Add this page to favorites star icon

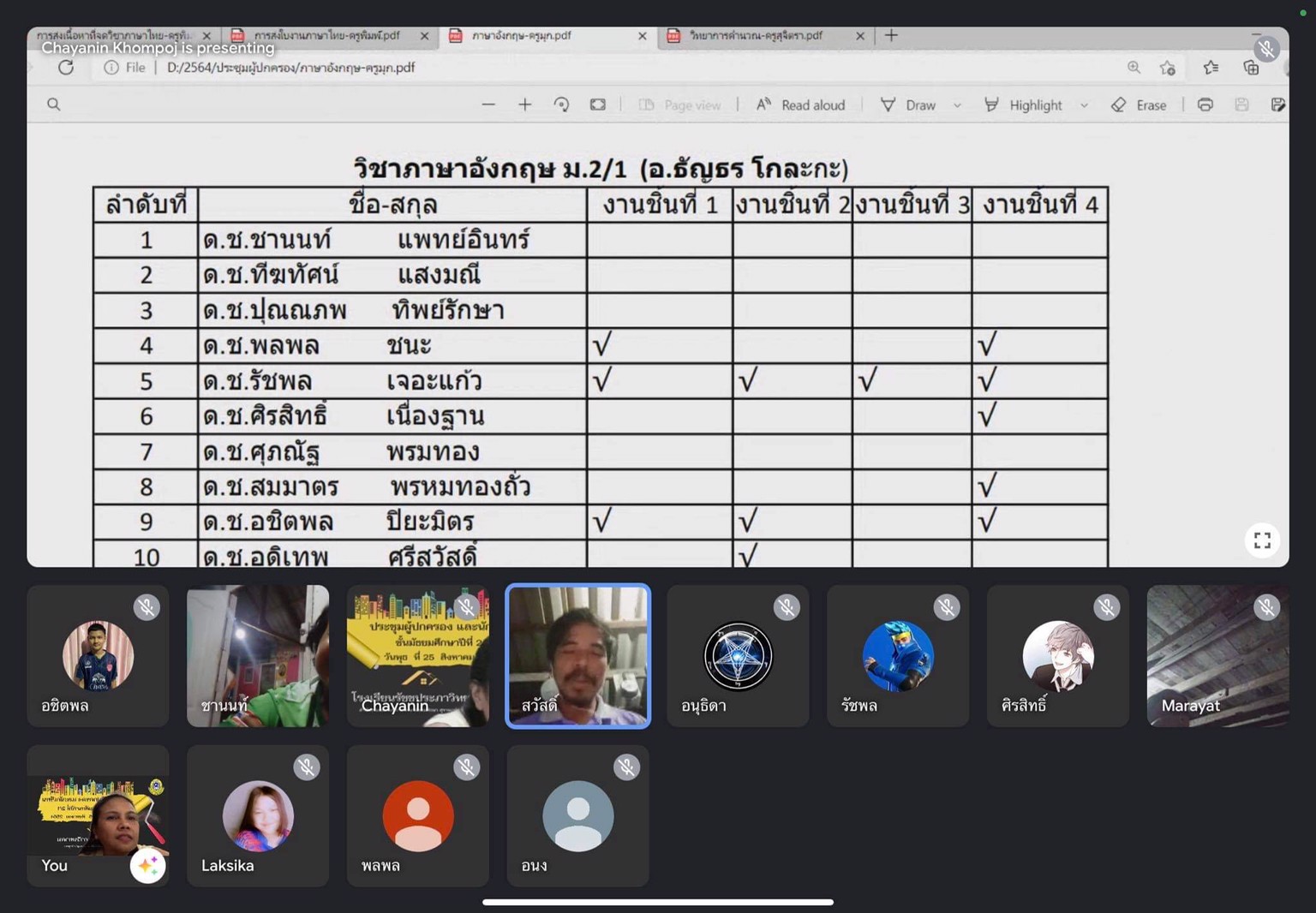click(x=1168, y=68)
